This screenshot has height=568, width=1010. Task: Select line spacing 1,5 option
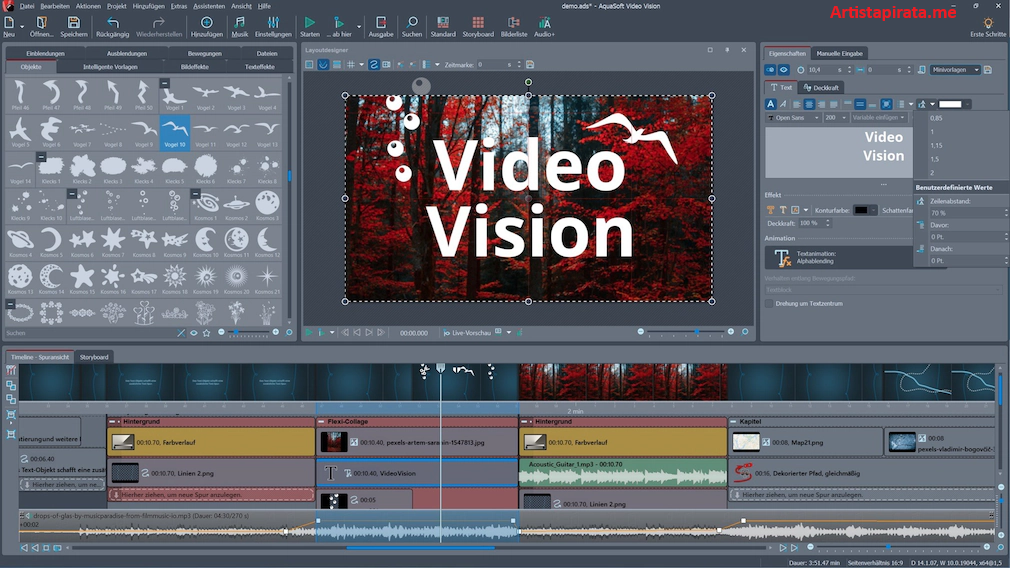935,159
